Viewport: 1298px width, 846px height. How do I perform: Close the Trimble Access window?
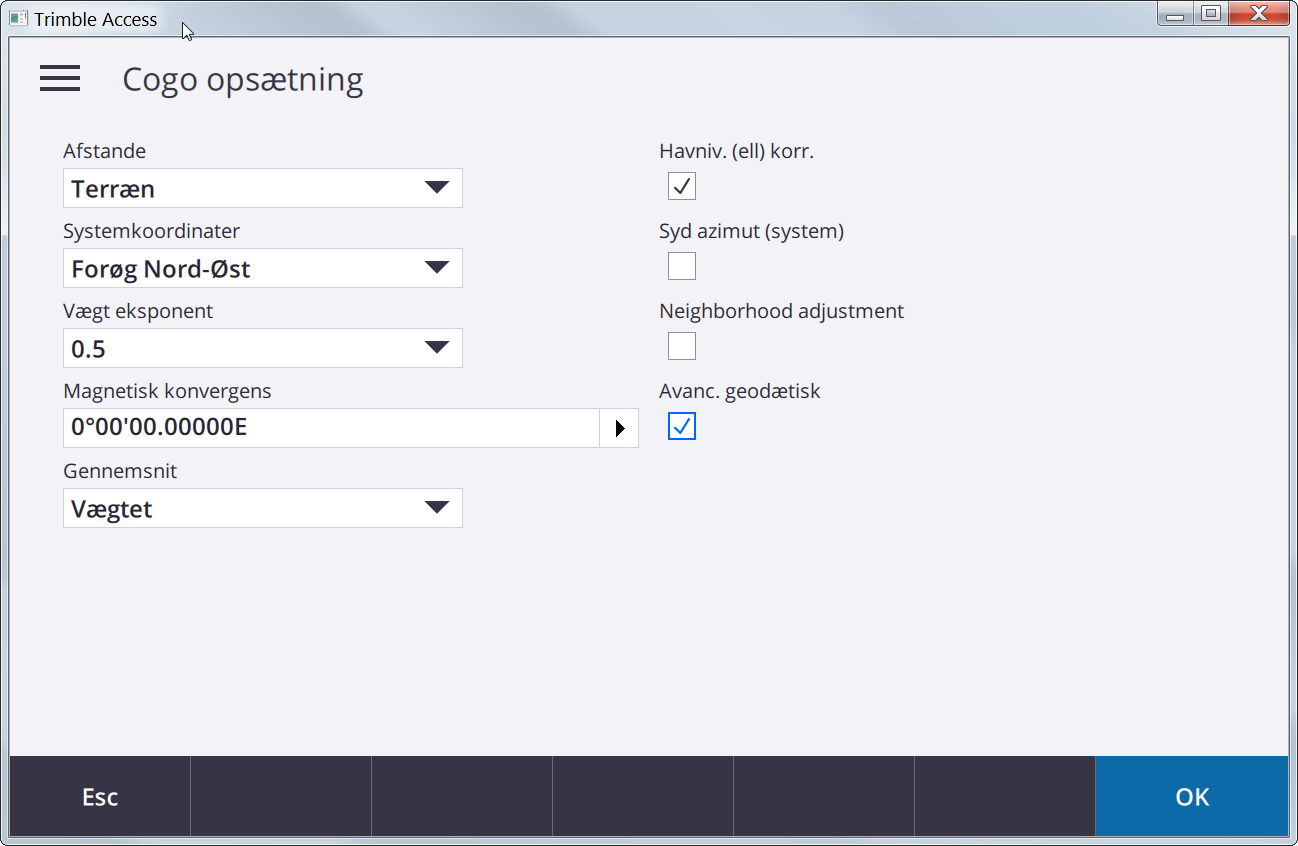[x=1257, y=14]
